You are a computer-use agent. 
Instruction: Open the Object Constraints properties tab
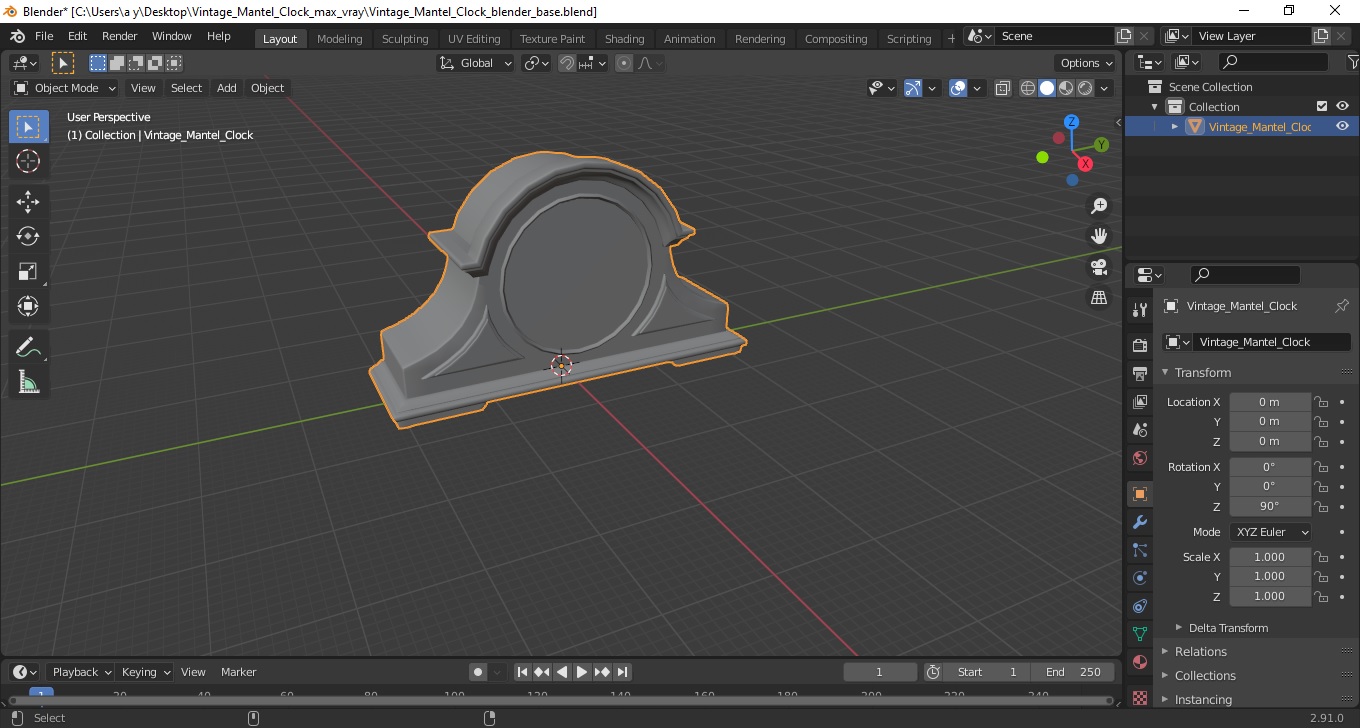tap(1139, 606)
